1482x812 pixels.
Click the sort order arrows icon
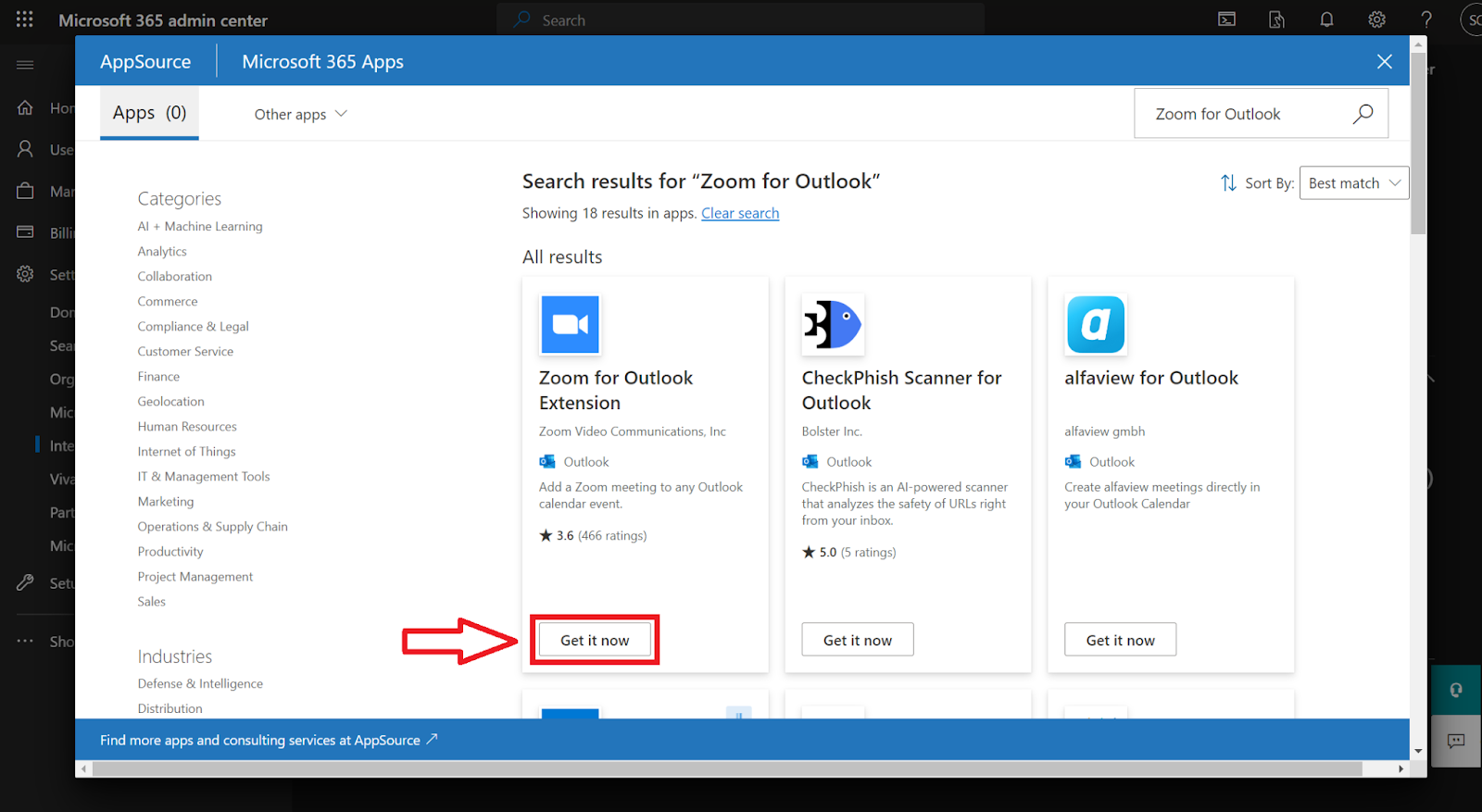[1228, 183]
